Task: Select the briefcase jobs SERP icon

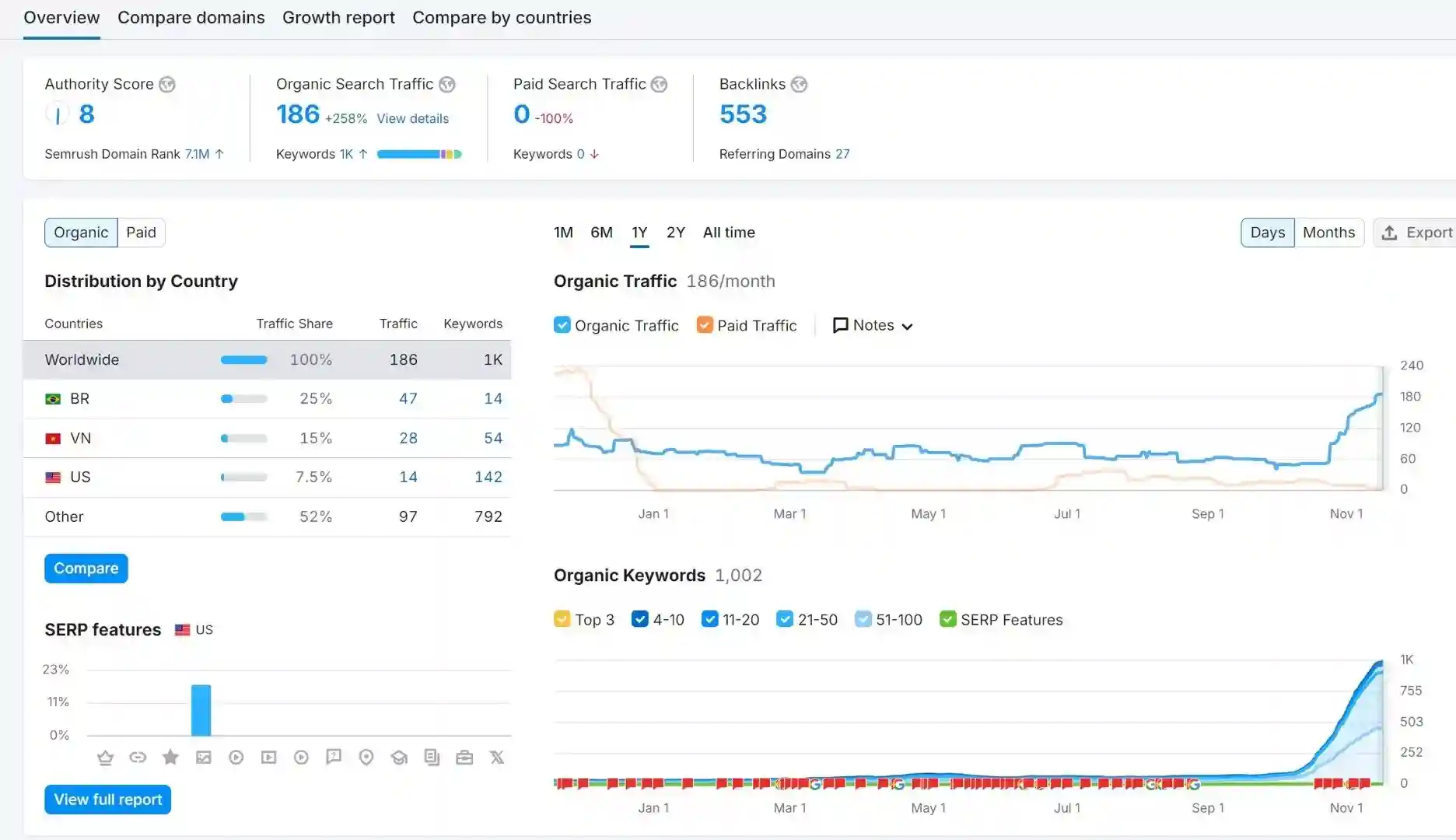Action: (x=464, y=758)
